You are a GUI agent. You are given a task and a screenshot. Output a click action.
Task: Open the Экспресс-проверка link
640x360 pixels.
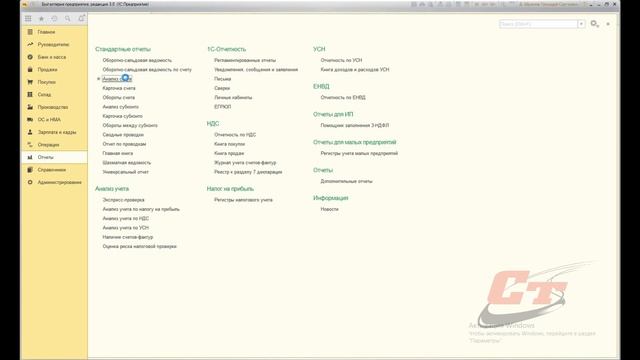[123, 200]
